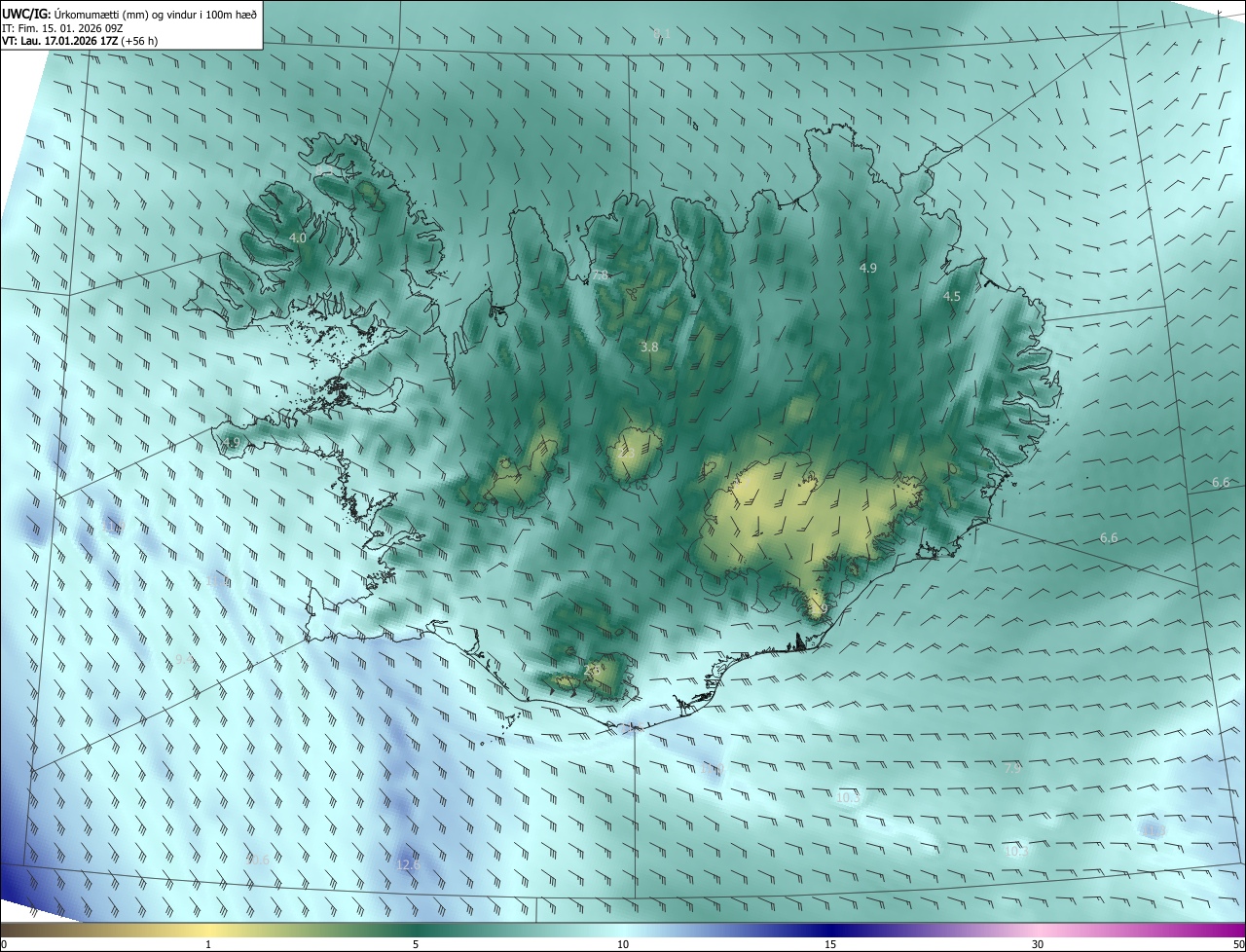Select the '30' tick label on the scale
The image size is (1246, 952).
[x=1038, y=944]
